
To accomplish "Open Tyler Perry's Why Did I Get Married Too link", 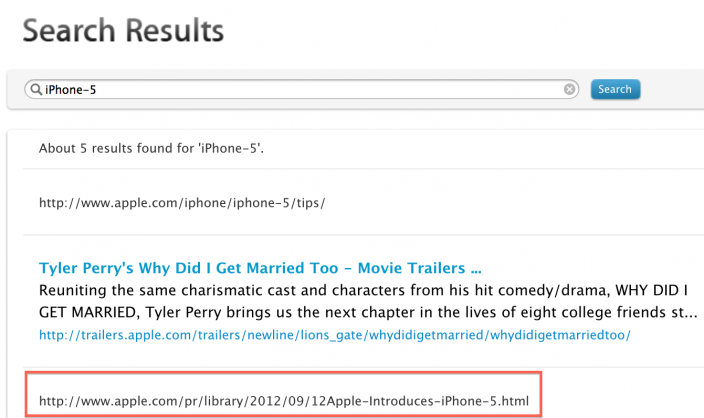I will 260,268.
